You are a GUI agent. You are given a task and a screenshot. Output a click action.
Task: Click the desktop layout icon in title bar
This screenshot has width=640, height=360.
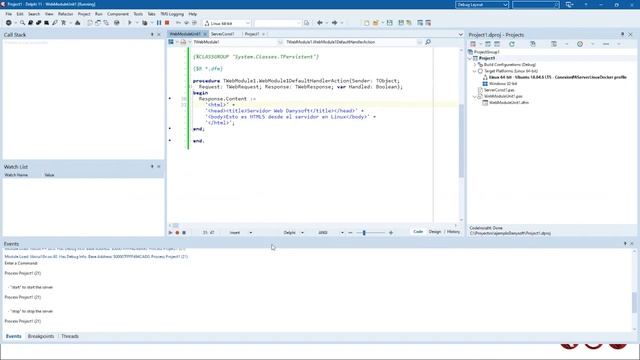pos(569,4)
